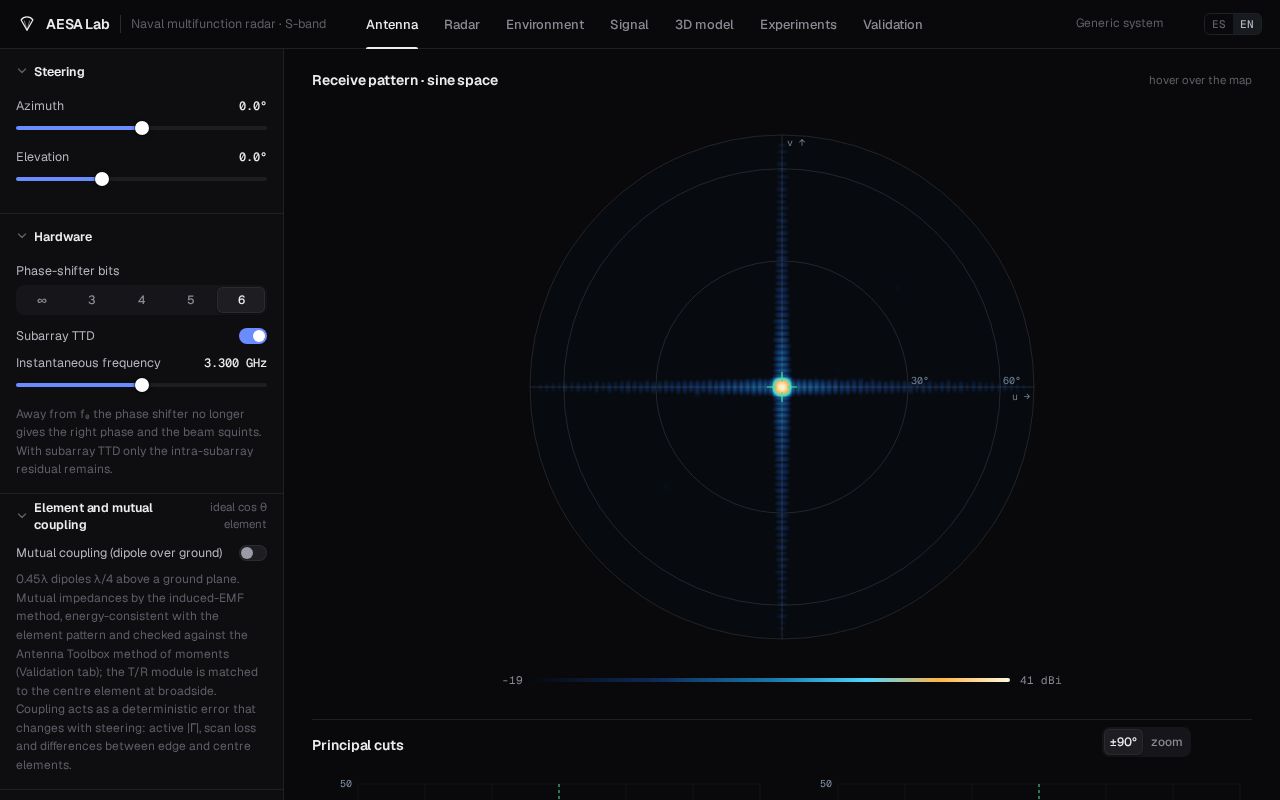The width and height of the screenshot is (1280, 800).
Task: Select 5 phase-shifter bits
Action: 191,300
